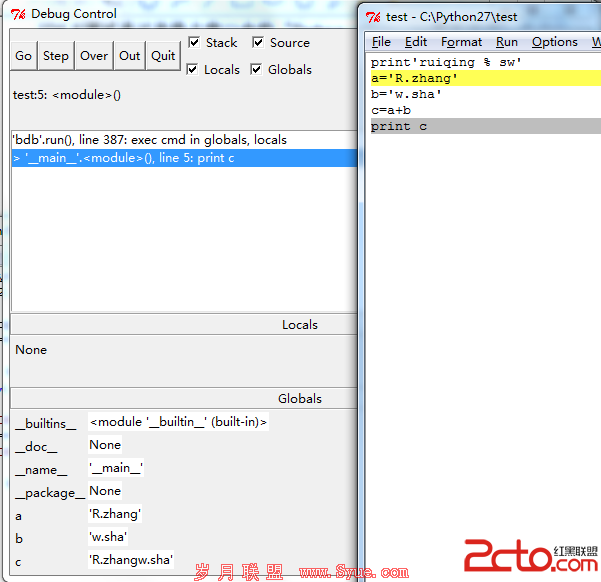
Task: Click code line c=a+b
Action: (x=391, y=110)
